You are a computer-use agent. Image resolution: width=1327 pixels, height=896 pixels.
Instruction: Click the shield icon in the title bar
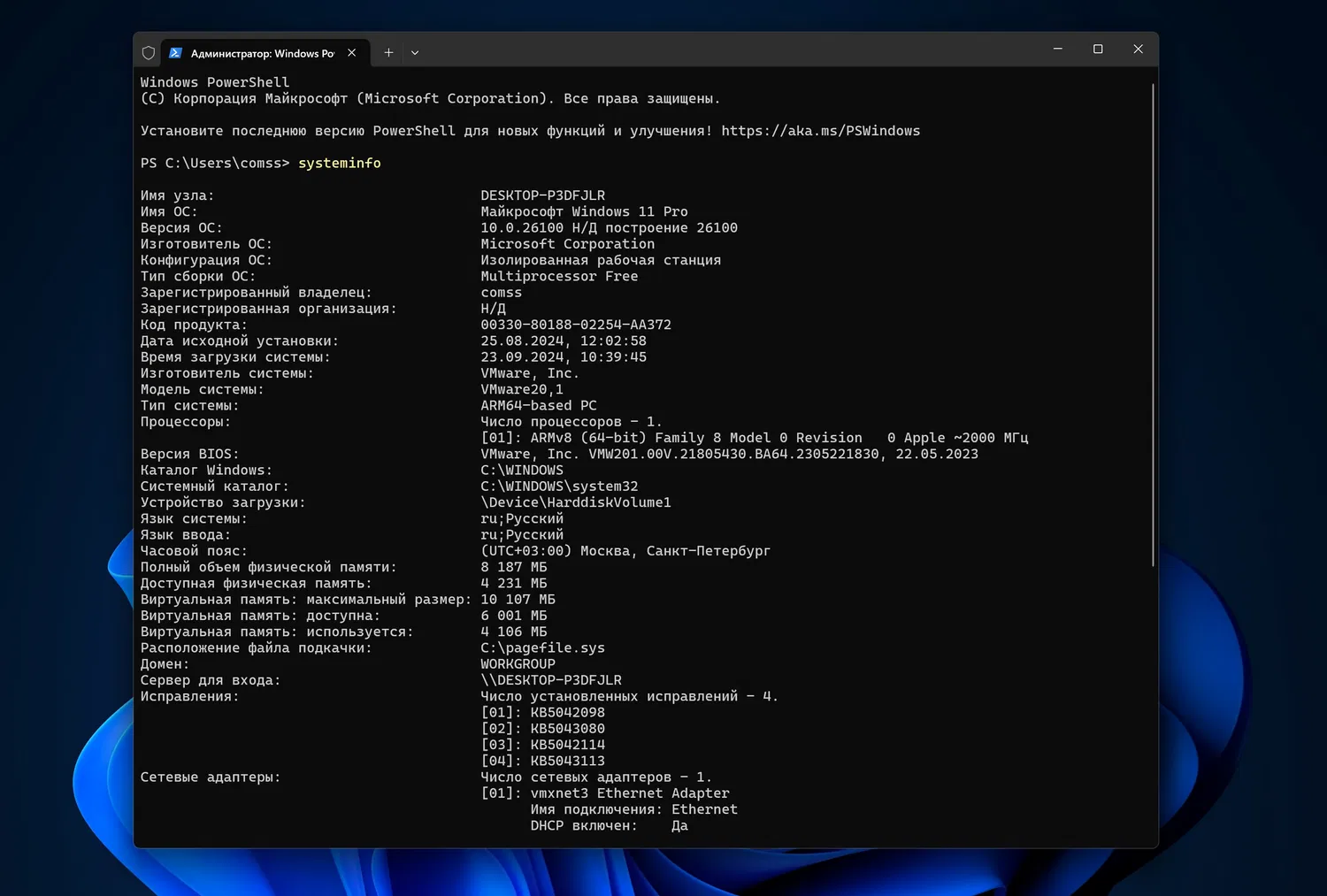point(149,53)
